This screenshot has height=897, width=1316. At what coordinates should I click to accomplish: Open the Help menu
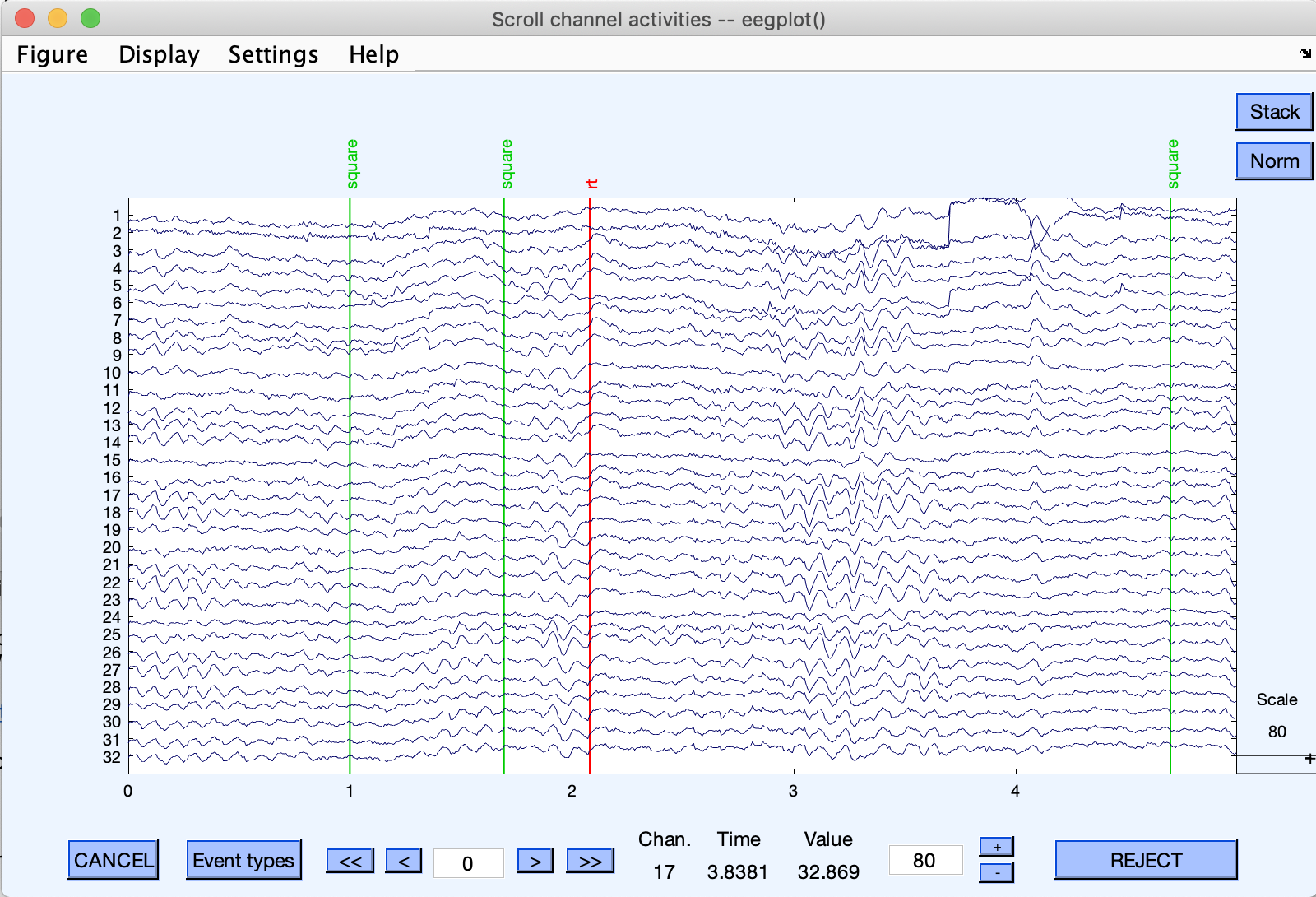tap(373, 54)
